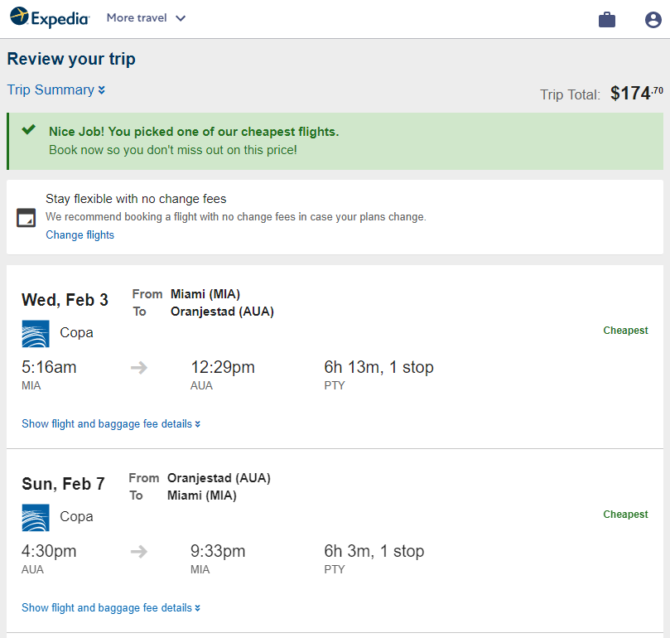Screen dimensions: 670x638
Task: Click the Copa logo for Feb 7 flight
Action: point(35,517)
